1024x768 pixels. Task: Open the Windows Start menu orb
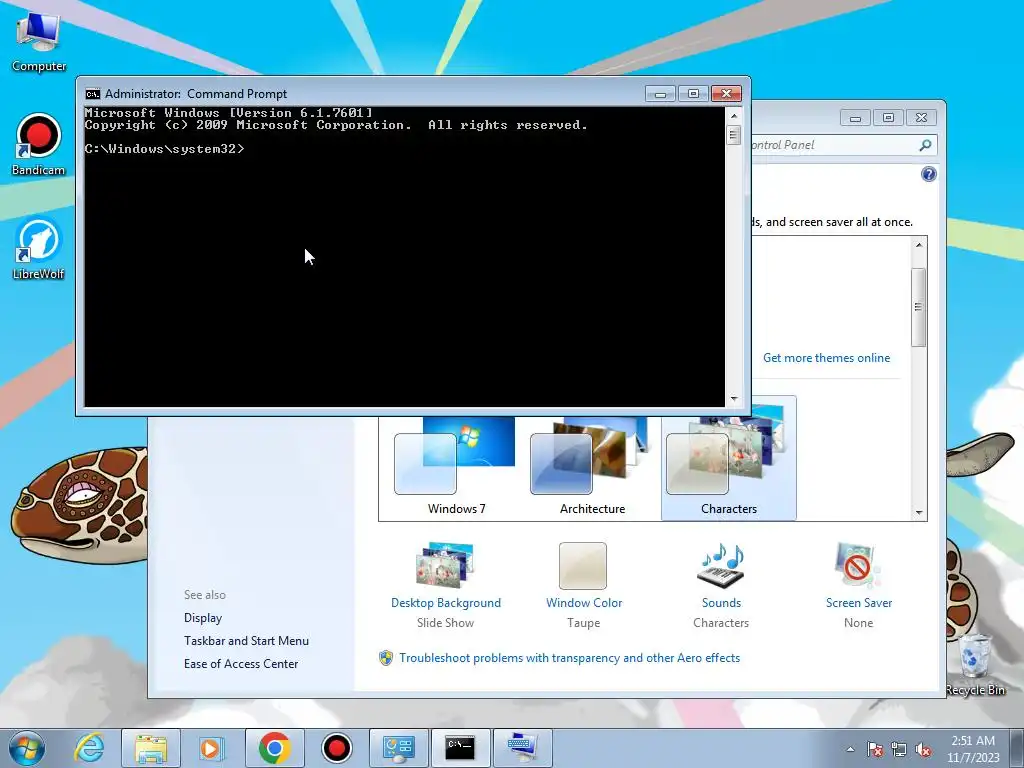[26, 748]
